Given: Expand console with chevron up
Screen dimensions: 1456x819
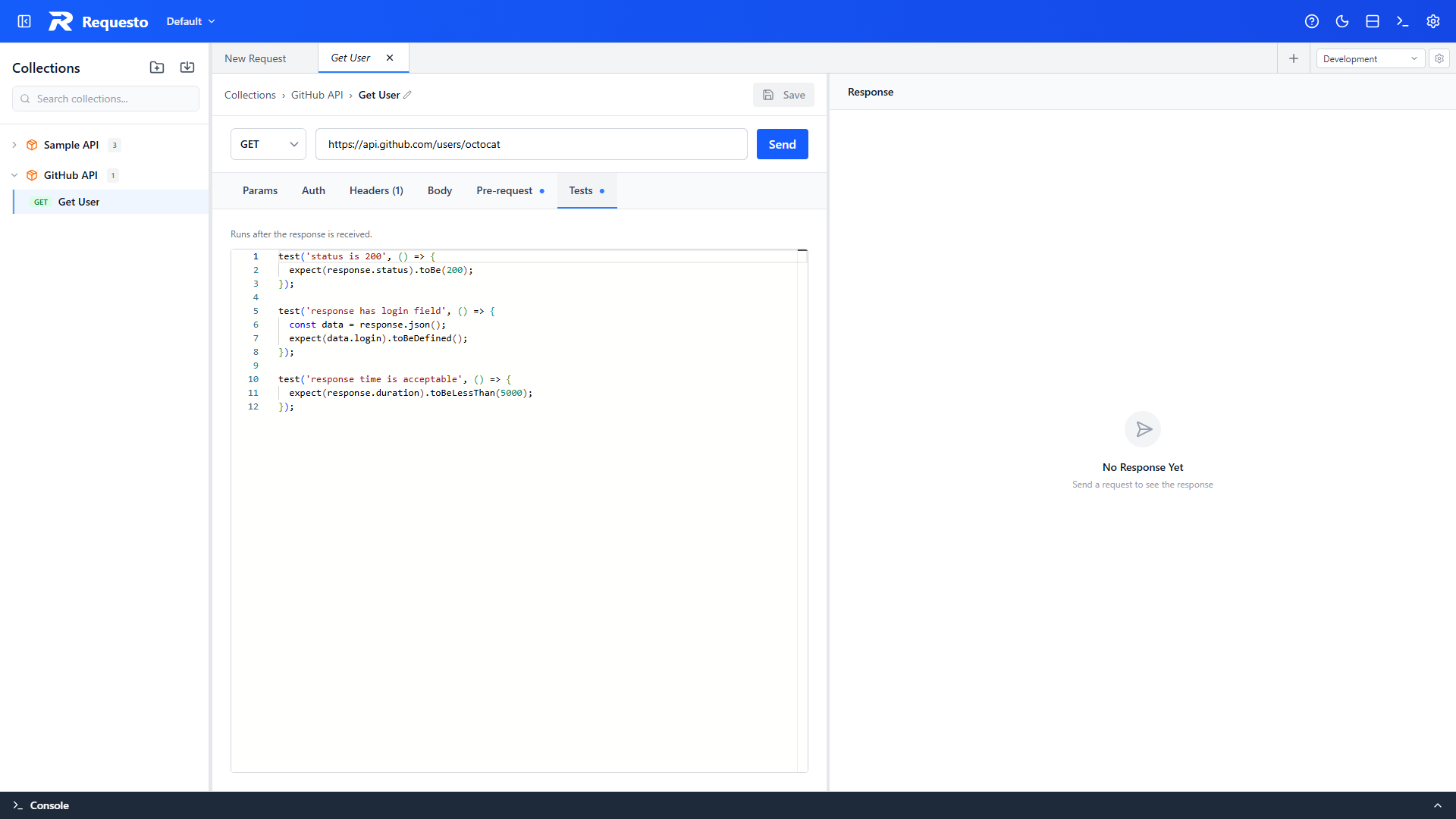Looking at the screenshot, I should click(x=1438, y=805).
